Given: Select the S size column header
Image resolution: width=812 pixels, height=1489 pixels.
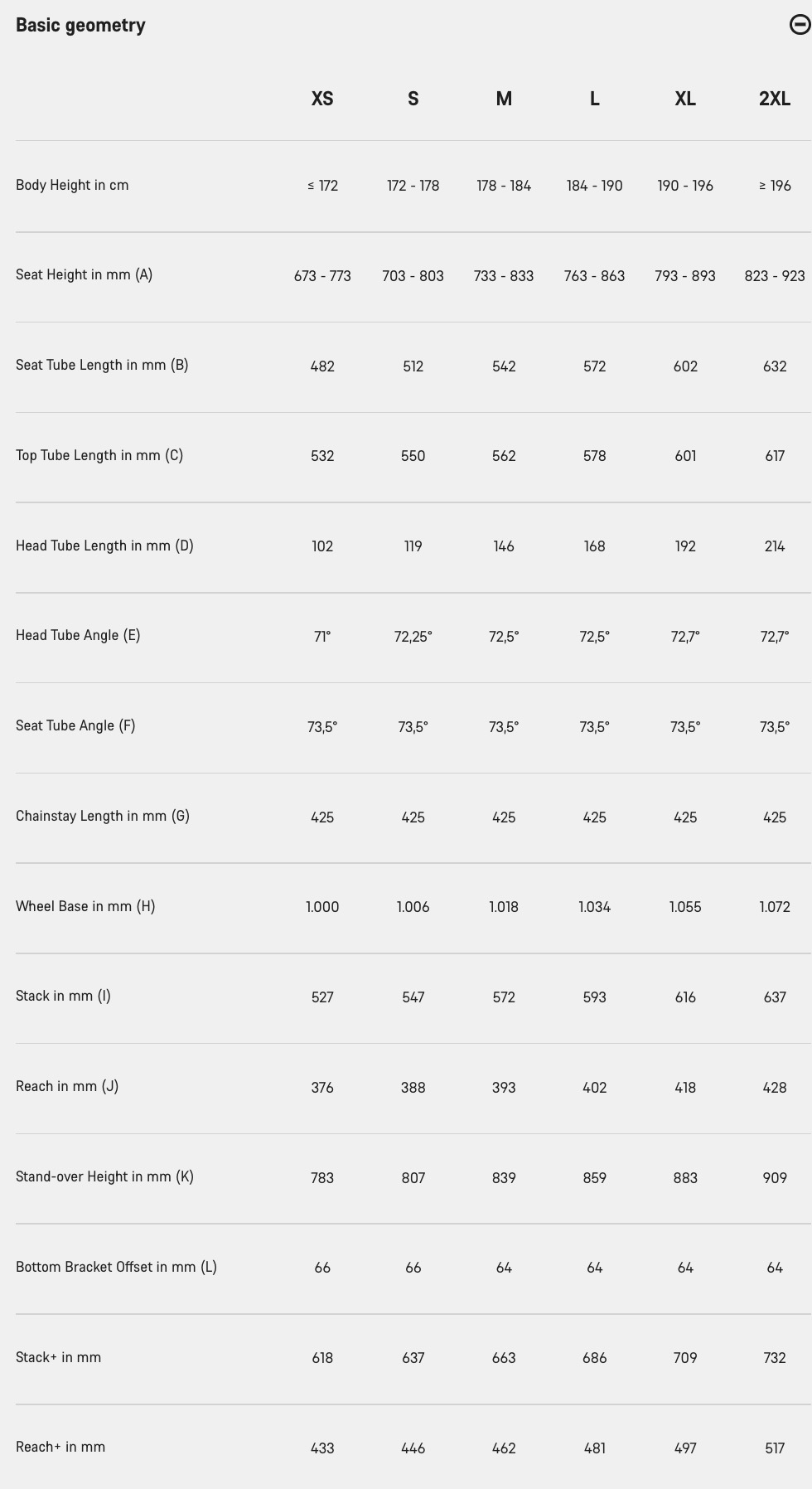Looking at the screenshot, I should click(413, 99).
